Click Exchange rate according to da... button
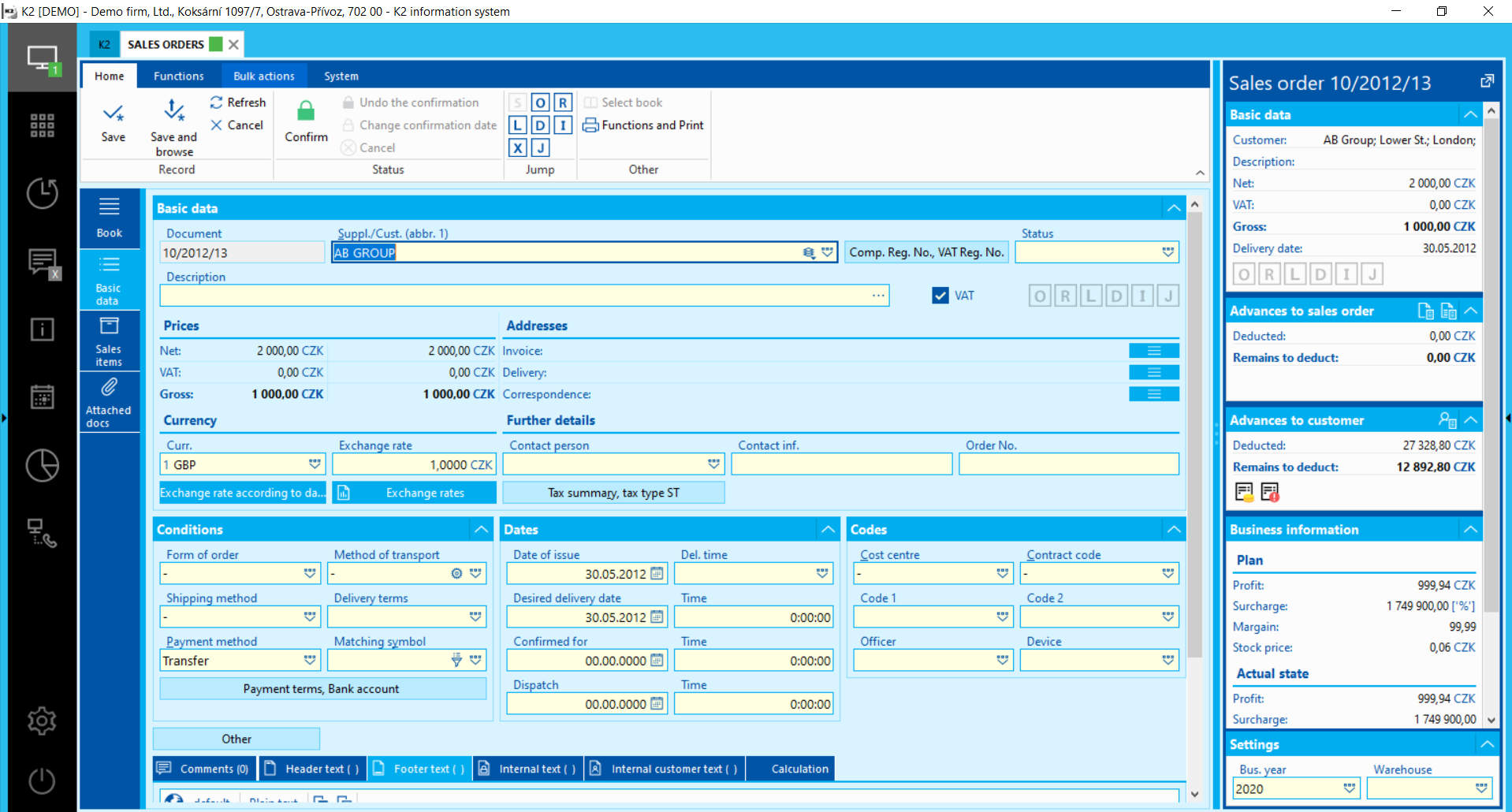This screenshot has height=812, width=1512. (x=242, y=493)
